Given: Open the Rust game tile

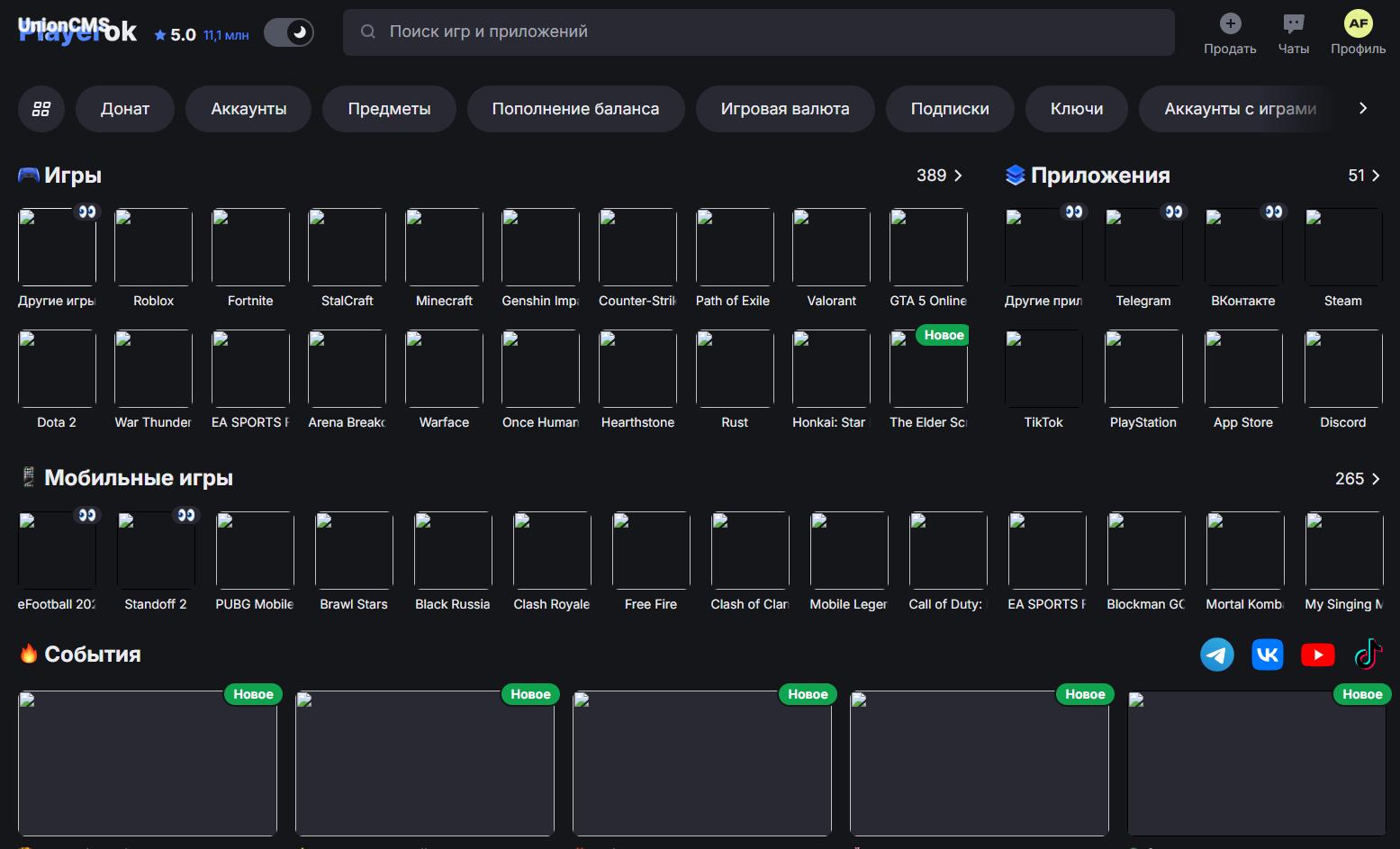Looking at the screenshot, I should point(735,381).
